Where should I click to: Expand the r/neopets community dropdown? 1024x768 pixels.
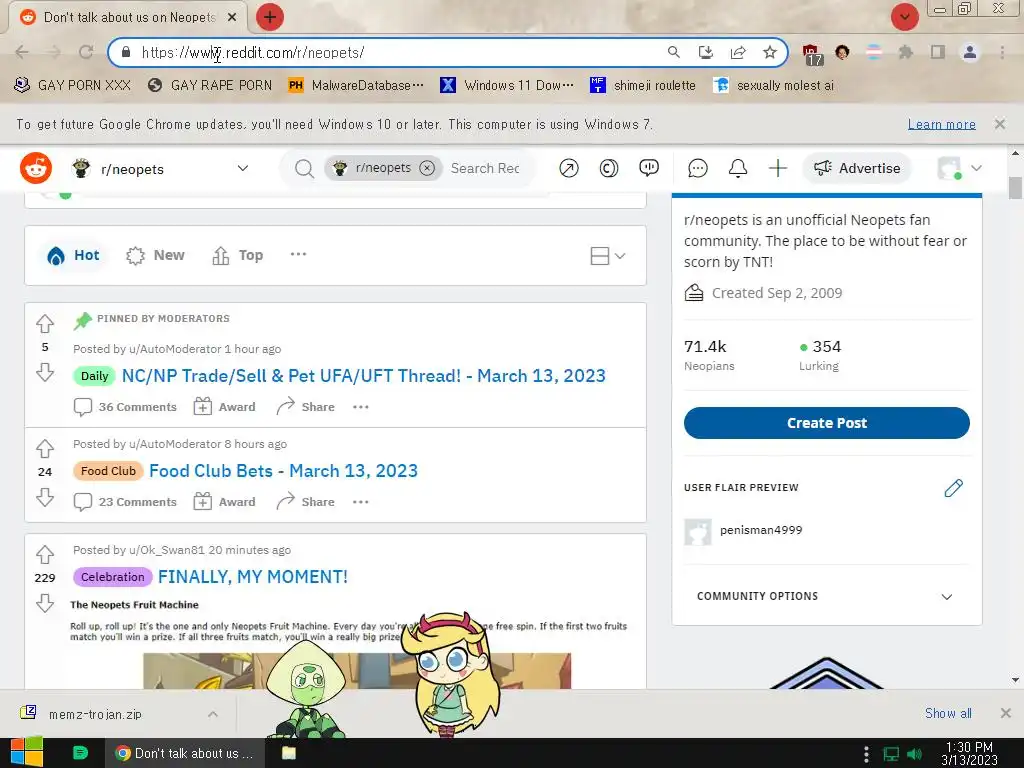tap(243, 168)
